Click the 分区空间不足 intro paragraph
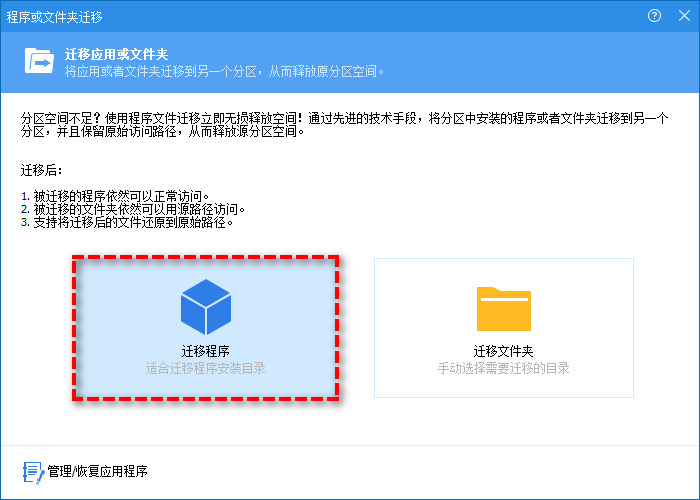Viewport: 700px width, 500px height. (345, 125)
